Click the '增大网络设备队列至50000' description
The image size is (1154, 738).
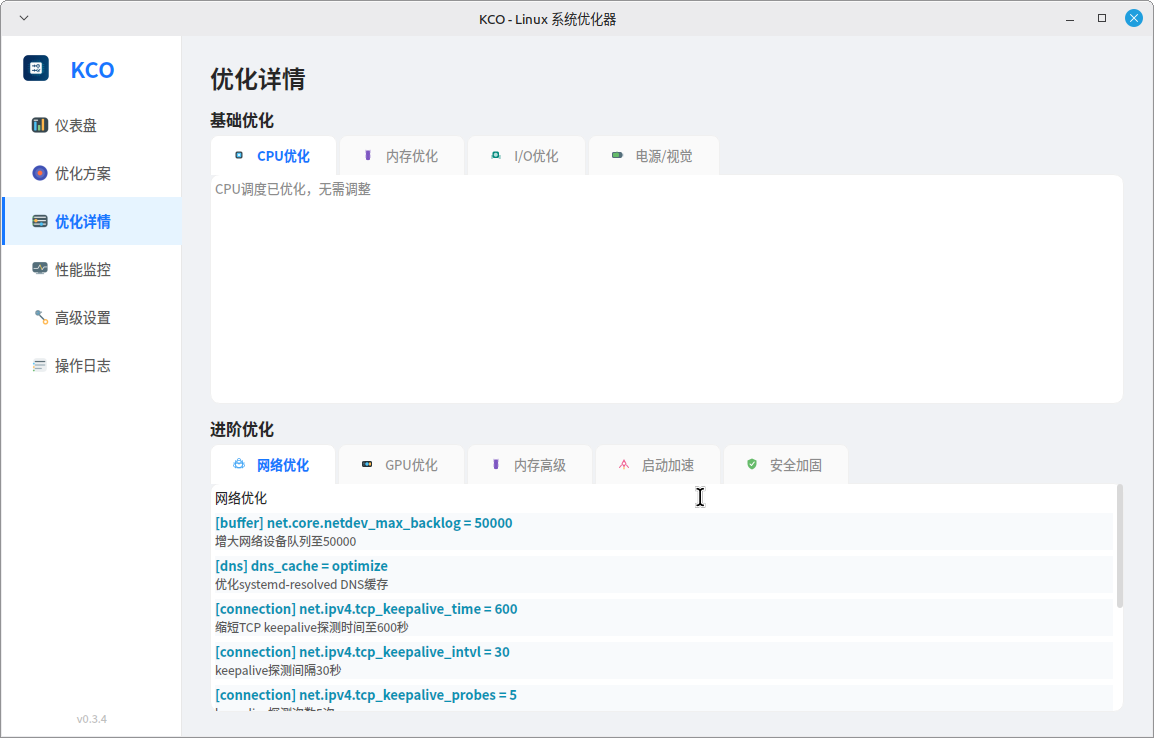tap(286, 542)
